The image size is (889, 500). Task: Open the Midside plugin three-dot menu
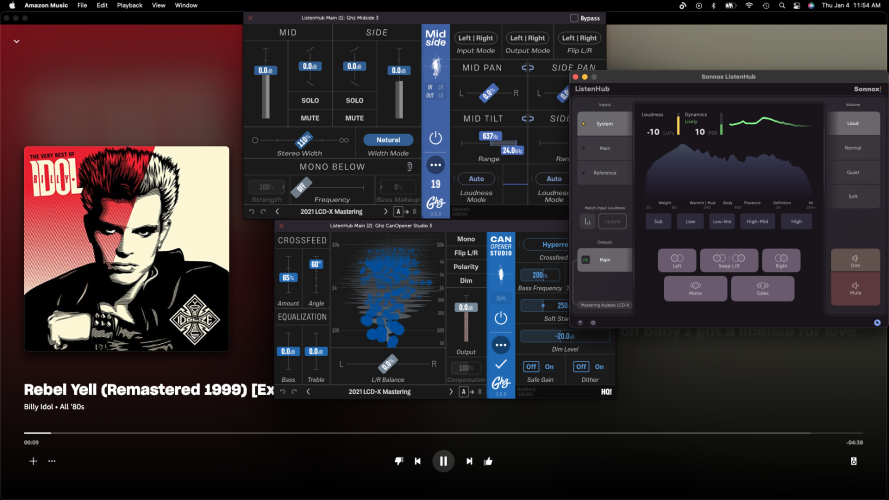(435, 165)
